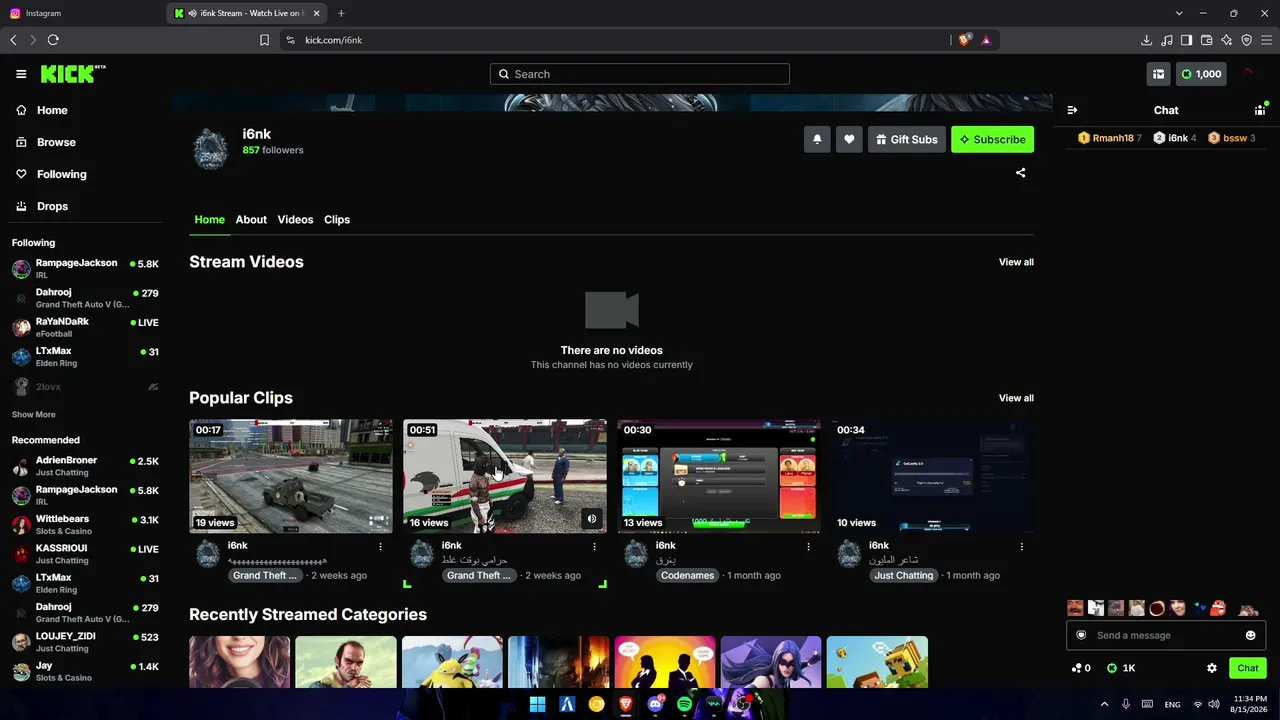Viewport: 1280px width, 720px height.
Task: Click the i6nk channel avatar
Action: tap(211, 149)
